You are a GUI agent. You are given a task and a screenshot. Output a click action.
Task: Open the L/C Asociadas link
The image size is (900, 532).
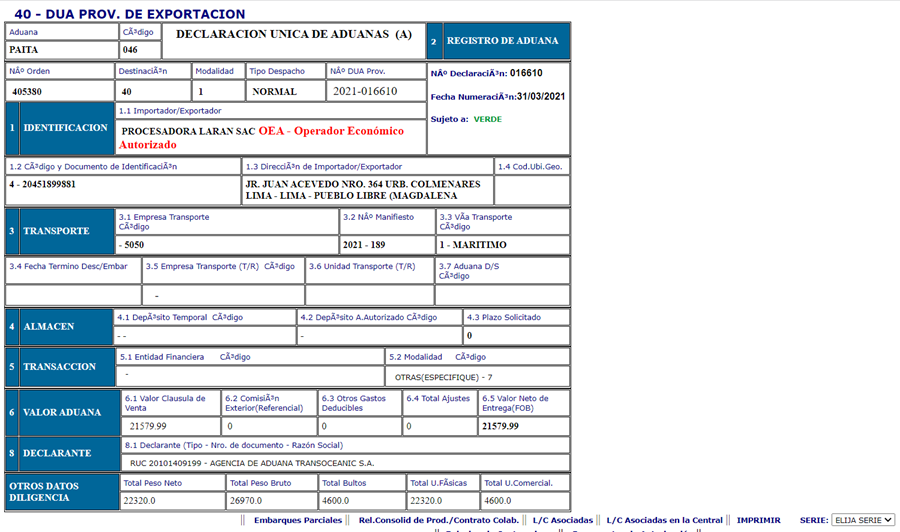(562, 520)
